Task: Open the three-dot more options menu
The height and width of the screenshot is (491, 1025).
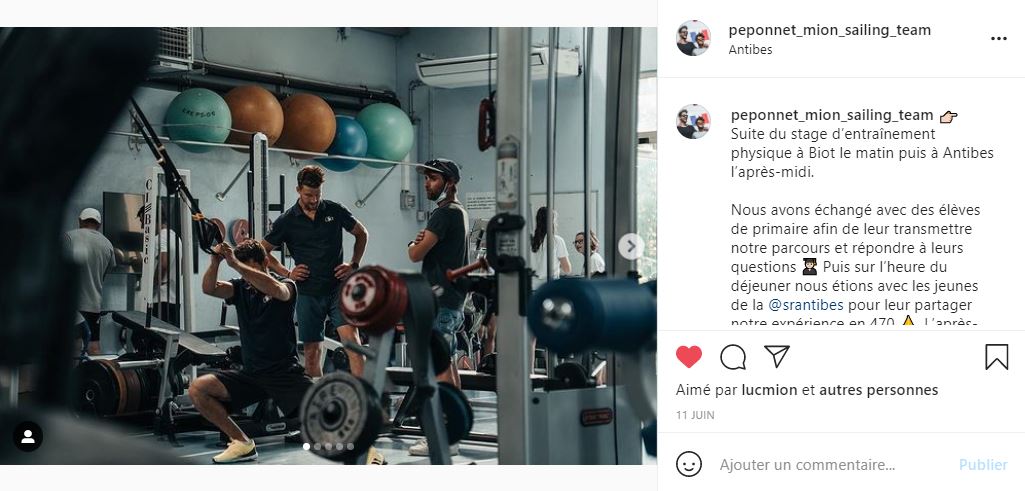Action: [998, 39]
